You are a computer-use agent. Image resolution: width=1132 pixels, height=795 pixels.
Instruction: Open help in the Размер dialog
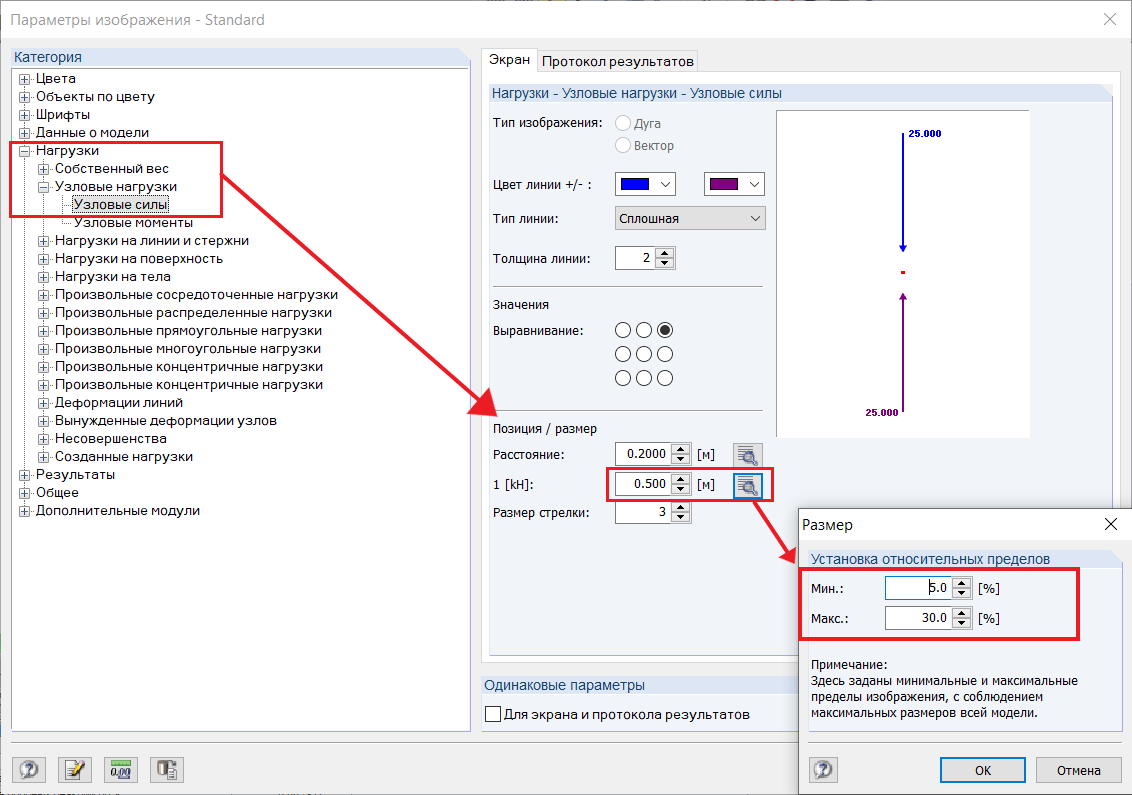[x=823, y=770]
